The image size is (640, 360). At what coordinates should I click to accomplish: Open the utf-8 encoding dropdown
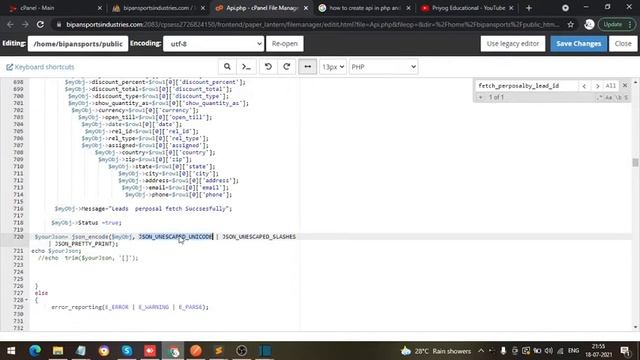pyautogui.click(x=213, y=44)
